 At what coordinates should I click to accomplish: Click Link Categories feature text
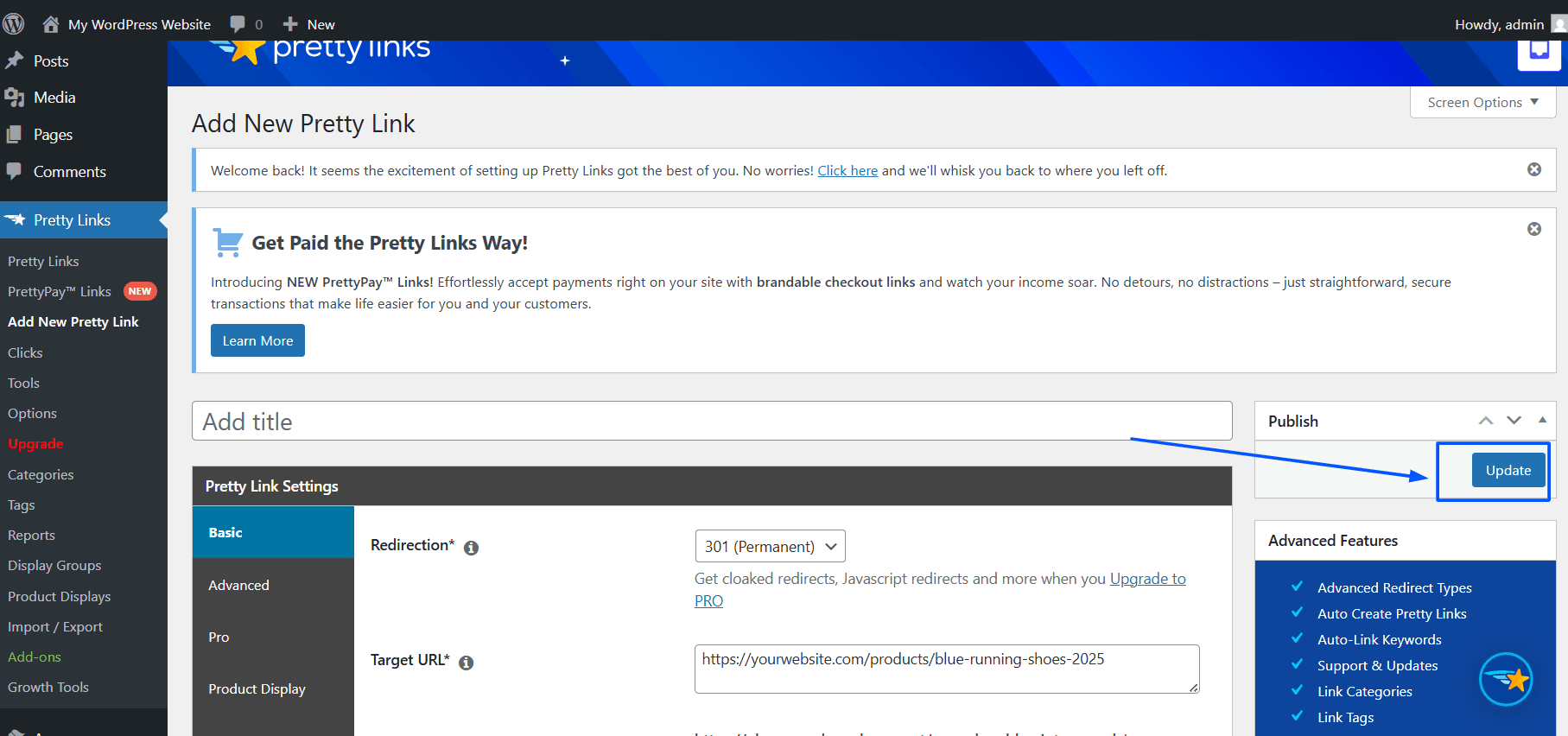click(x=1365, y=691)
